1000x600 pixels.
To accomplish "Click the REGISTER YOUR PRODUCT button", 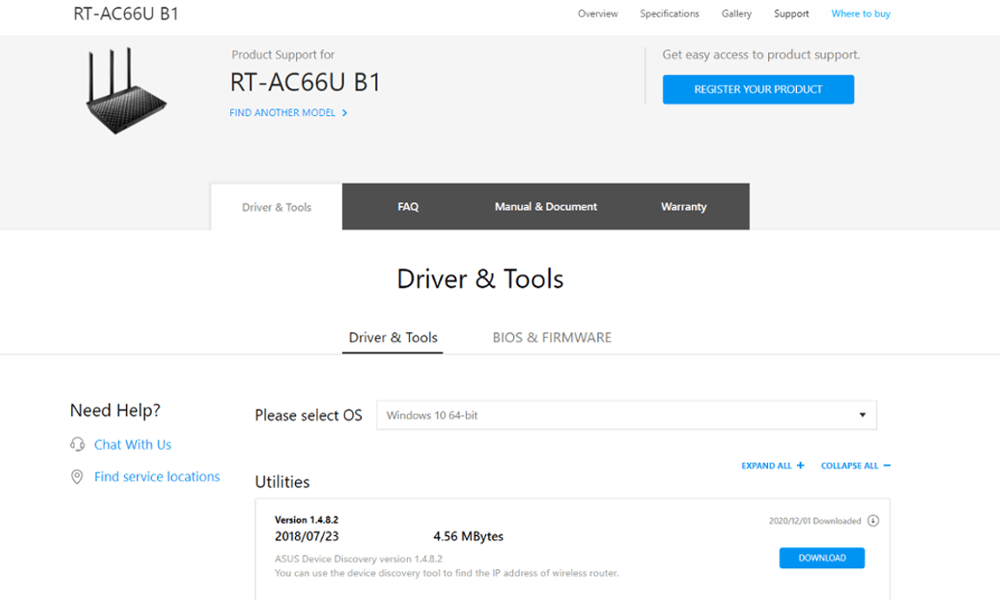I will pos(758,89).
